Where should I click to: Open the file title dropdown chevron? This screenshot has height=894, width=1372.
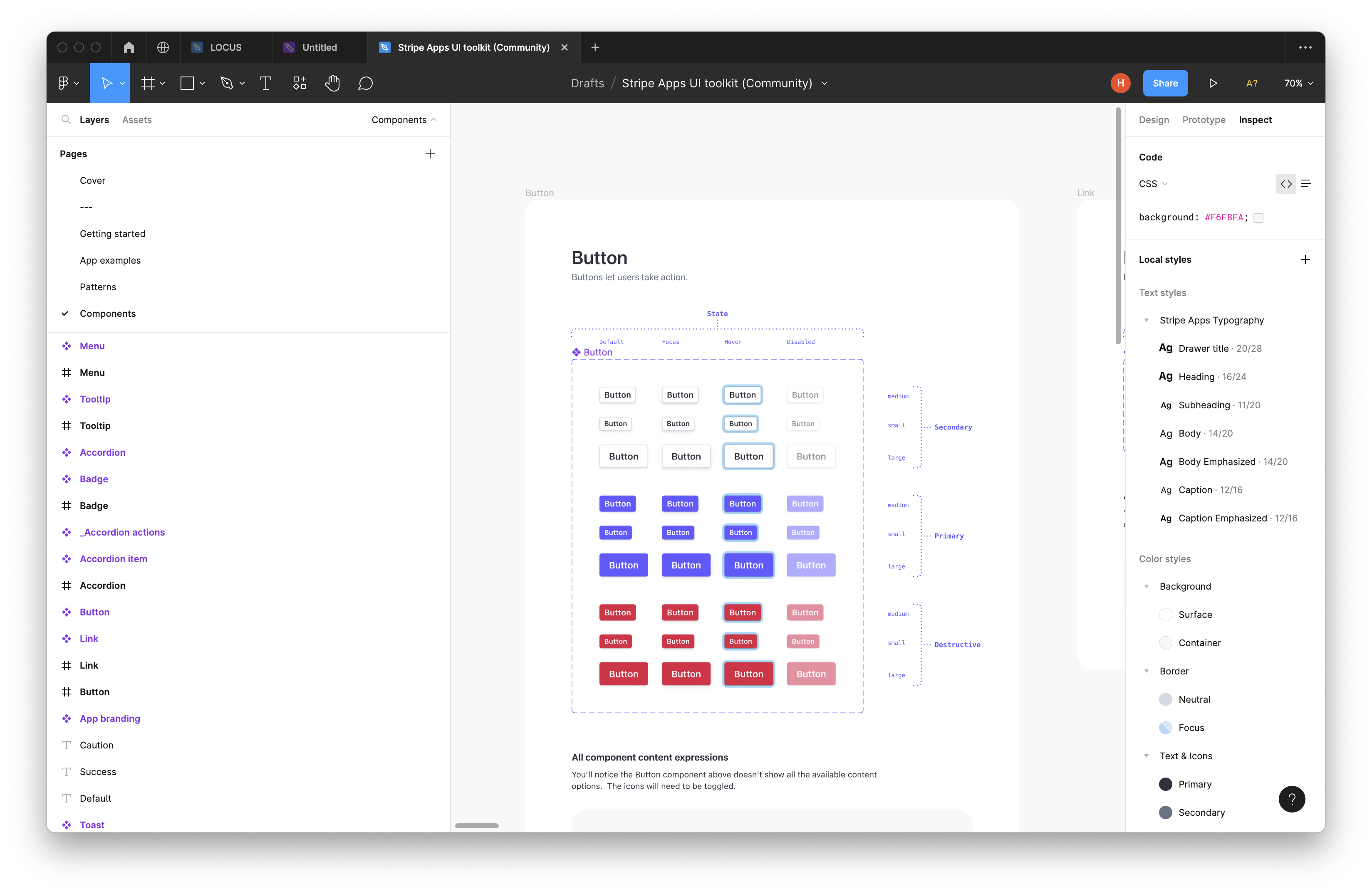pyautogui.click(x=825, y=84)
